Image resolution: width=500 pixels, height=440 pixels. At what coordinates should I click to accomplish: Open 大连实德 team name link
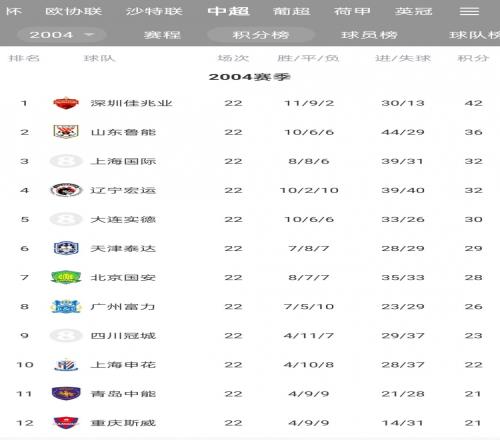coord(123,219)
